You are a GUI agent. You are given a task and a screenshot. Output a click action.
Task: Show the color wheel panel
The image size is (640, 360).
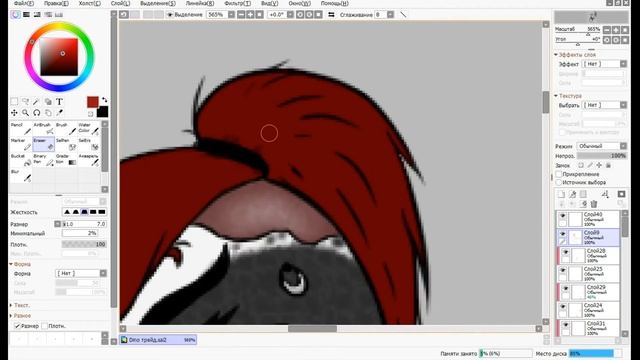coord(16,14)
